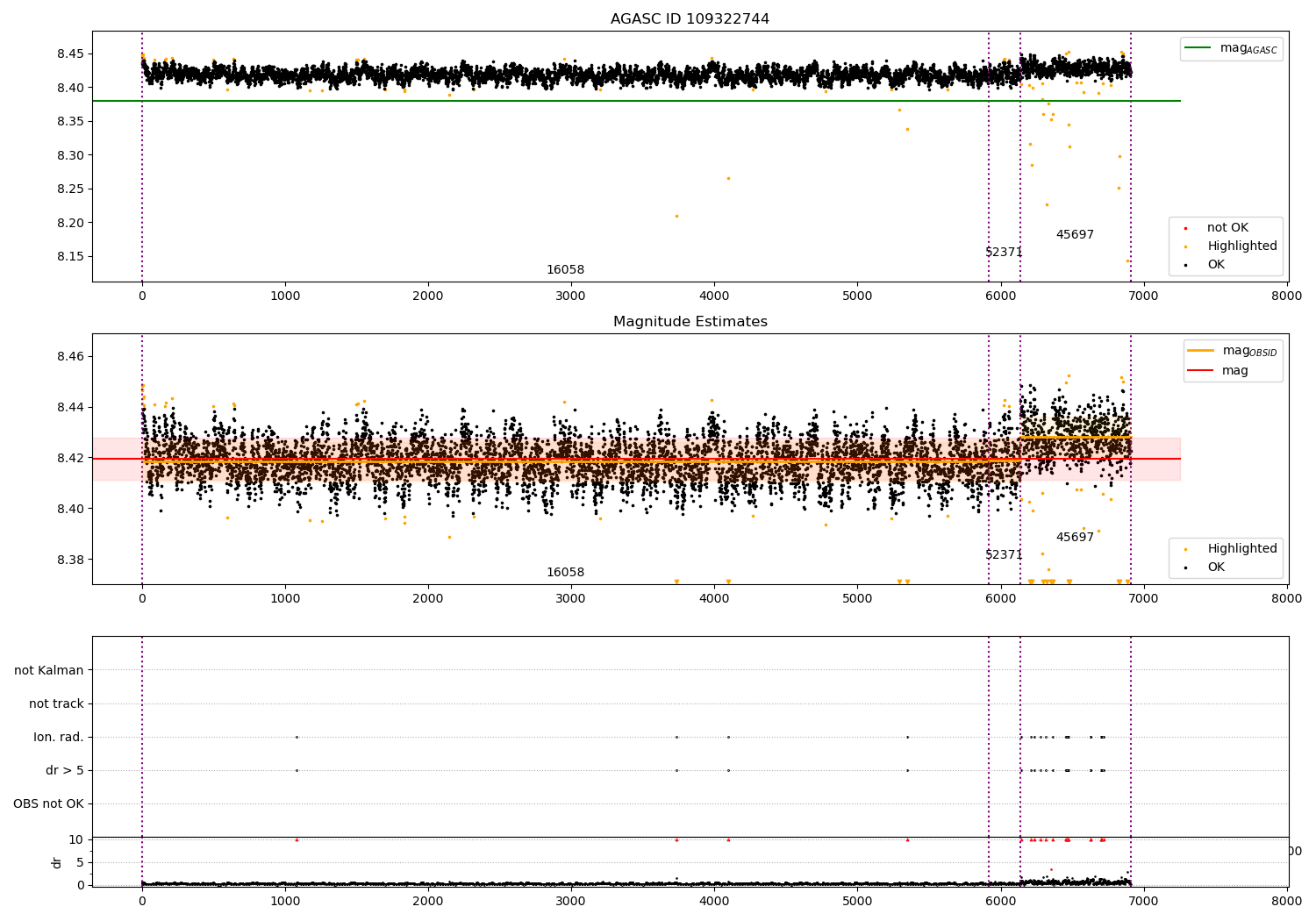Click obsid annotation "16058" in the top plot
The width and height of the screenshot is (1316, 921).
tap(565, 270)
